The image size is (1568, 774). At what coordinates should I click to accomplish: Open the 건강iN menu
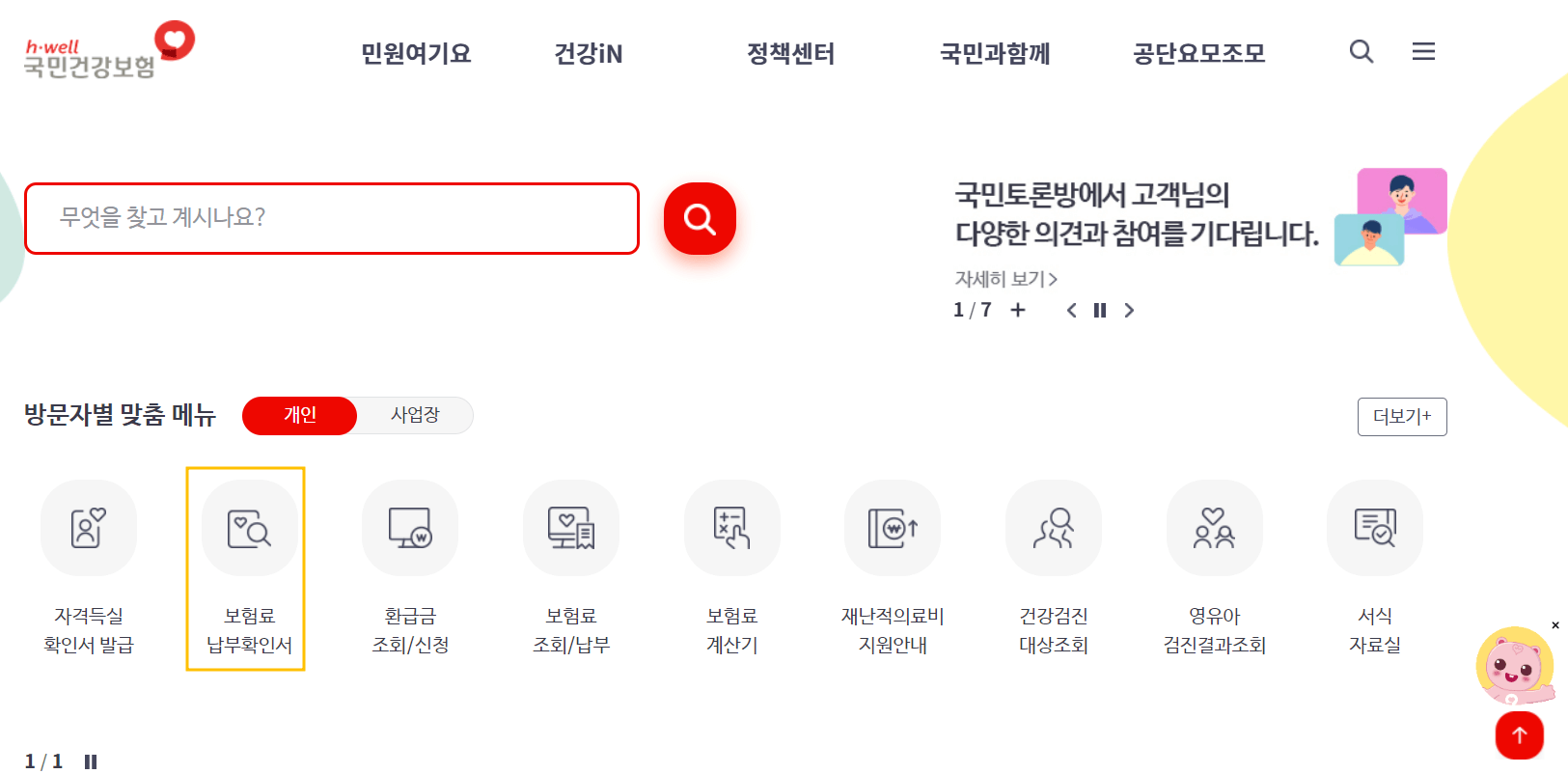click(x=589, y=53)
